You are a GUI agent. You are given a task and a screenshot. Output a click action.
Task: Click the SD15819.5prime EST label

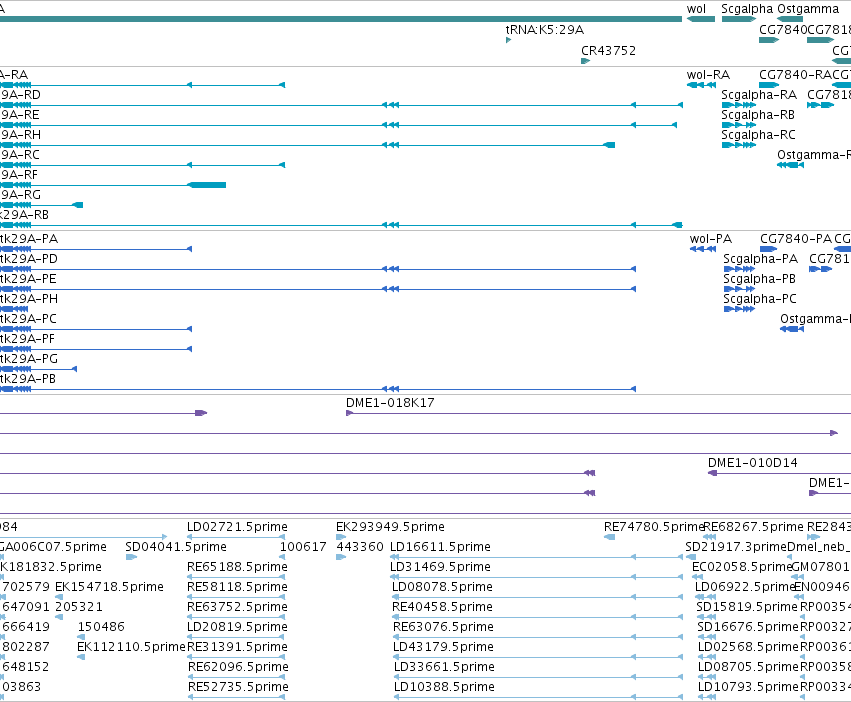(x=747, y=607)
